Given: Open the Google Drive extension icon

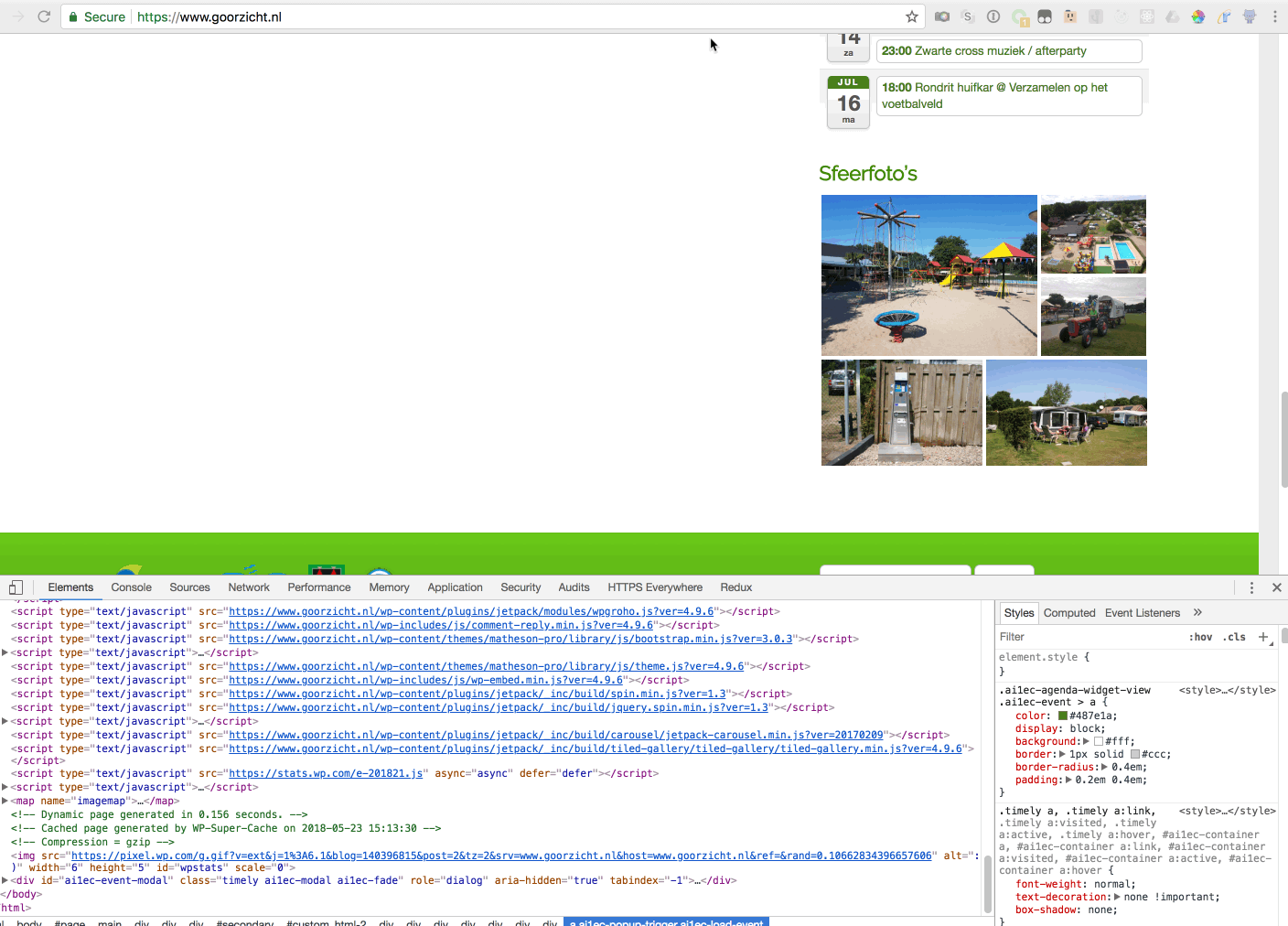Looking at the screenshot, I should pyautogui.click(x=1173, y=16).
